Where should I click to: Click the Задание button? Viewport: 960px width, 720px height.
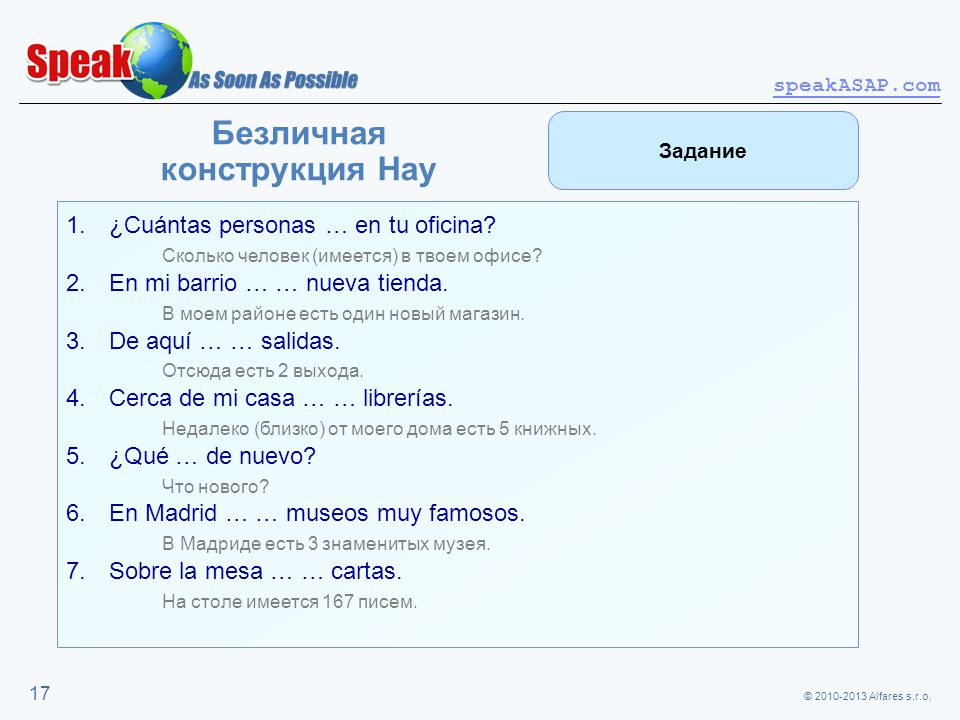(703, 151)
